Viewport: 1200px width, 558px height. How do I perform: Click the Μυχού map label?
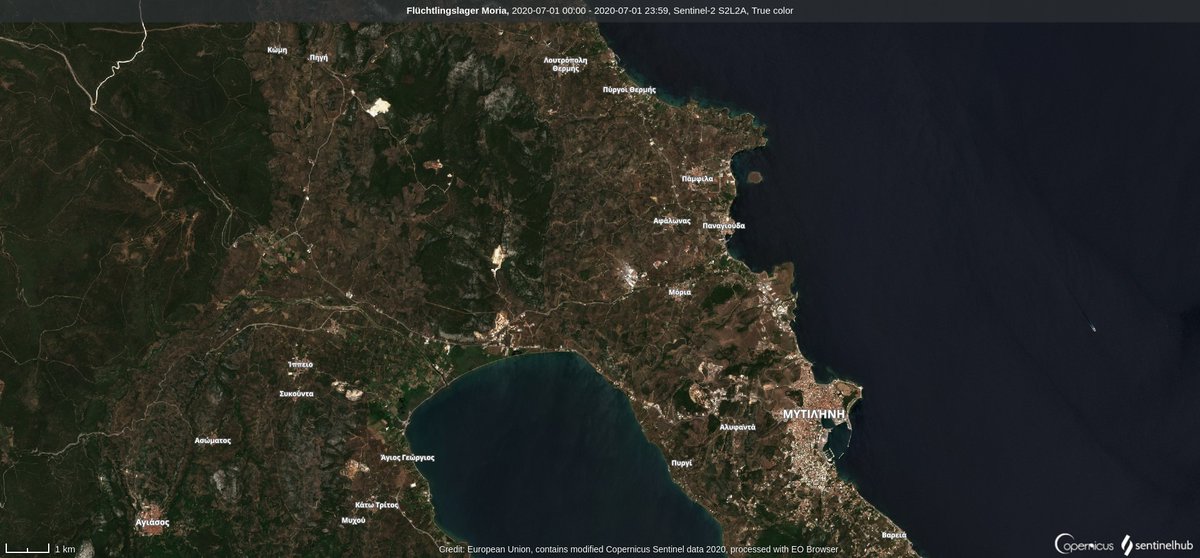pyautogui.click(x=353, y=521)
